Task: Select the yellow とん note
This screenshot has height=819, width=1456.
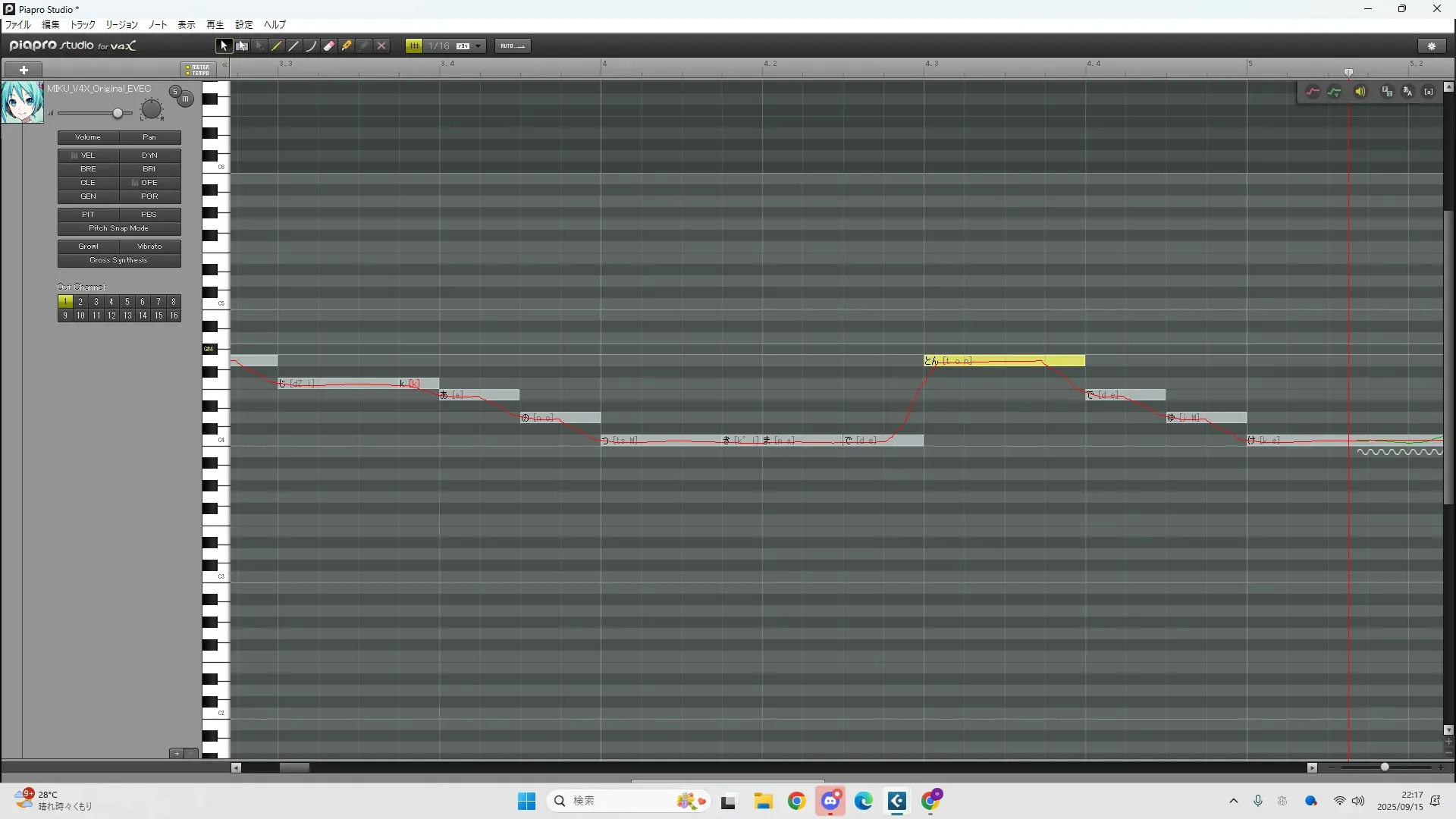Action: coord(1003,361)
